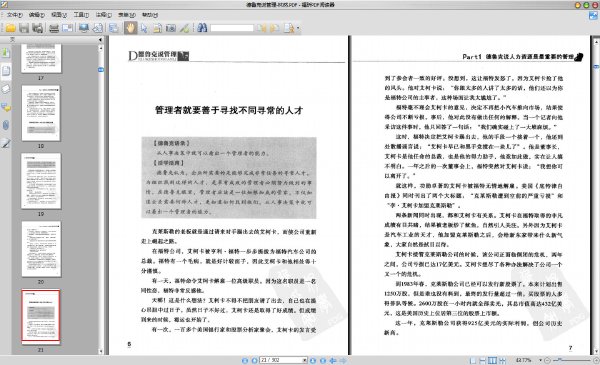Select page 20 thumbnail
600x365 pixels.
pos(41,249)
